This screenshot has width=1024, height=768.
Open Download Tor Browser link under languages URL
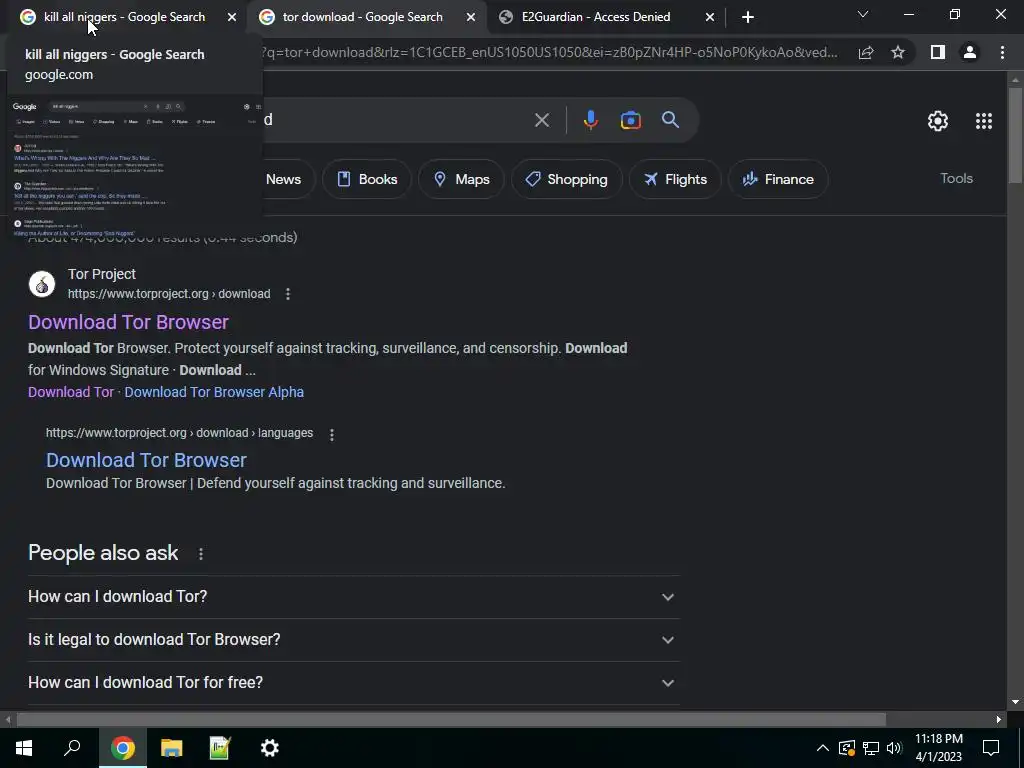click(x=146, y=460)
